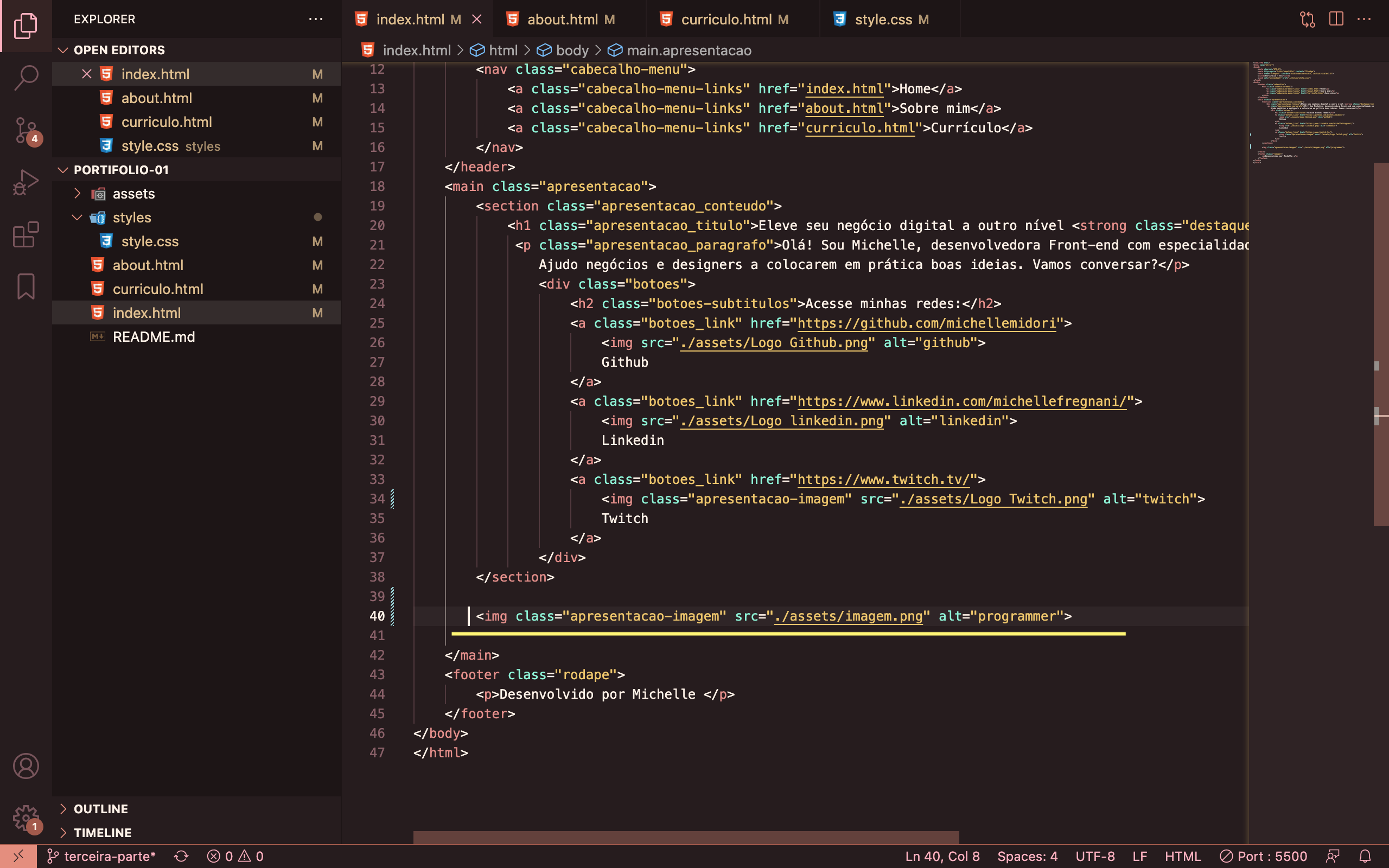This screenshot has width=1389, height=868.
Task: Open the Bookmarks view in activity bar
Action: coord(26,286)
